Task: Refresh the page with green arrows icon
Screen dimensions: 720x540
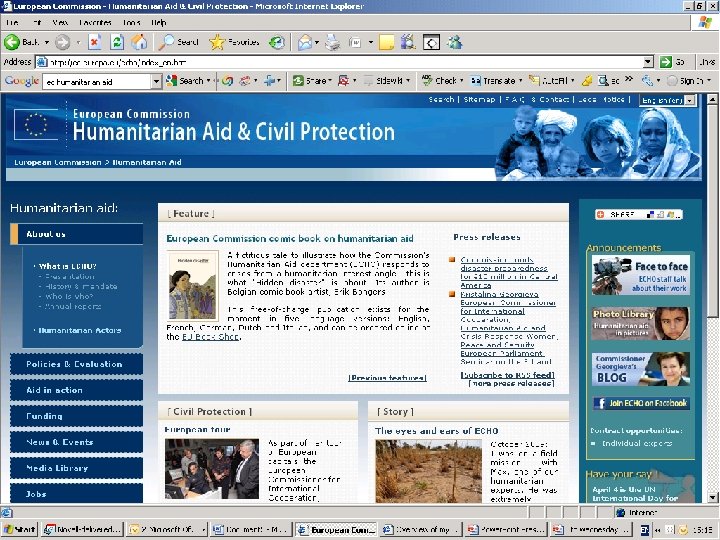Action: (117, 42)
